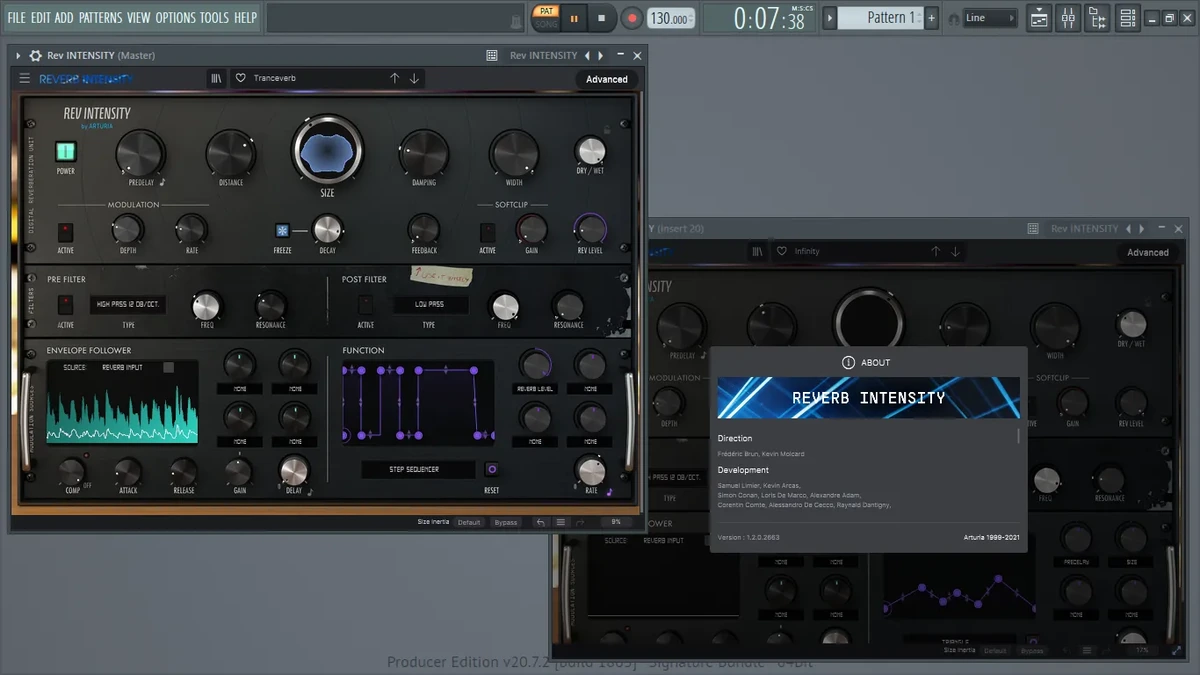Viewport: 1200px width, 675px height.
Task: Open the OPTIONS menu
Action: point(176,17)
